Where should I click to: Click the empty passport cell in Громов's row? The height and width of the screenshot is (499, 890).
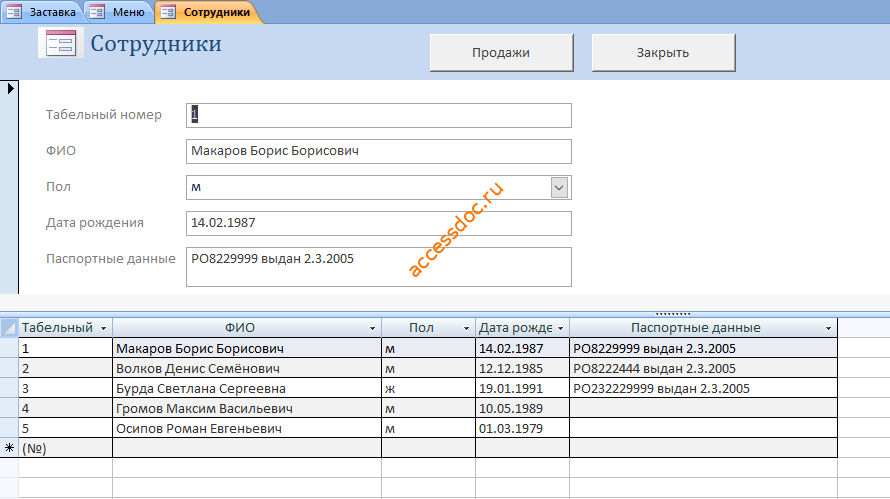[x=703, y=408]
